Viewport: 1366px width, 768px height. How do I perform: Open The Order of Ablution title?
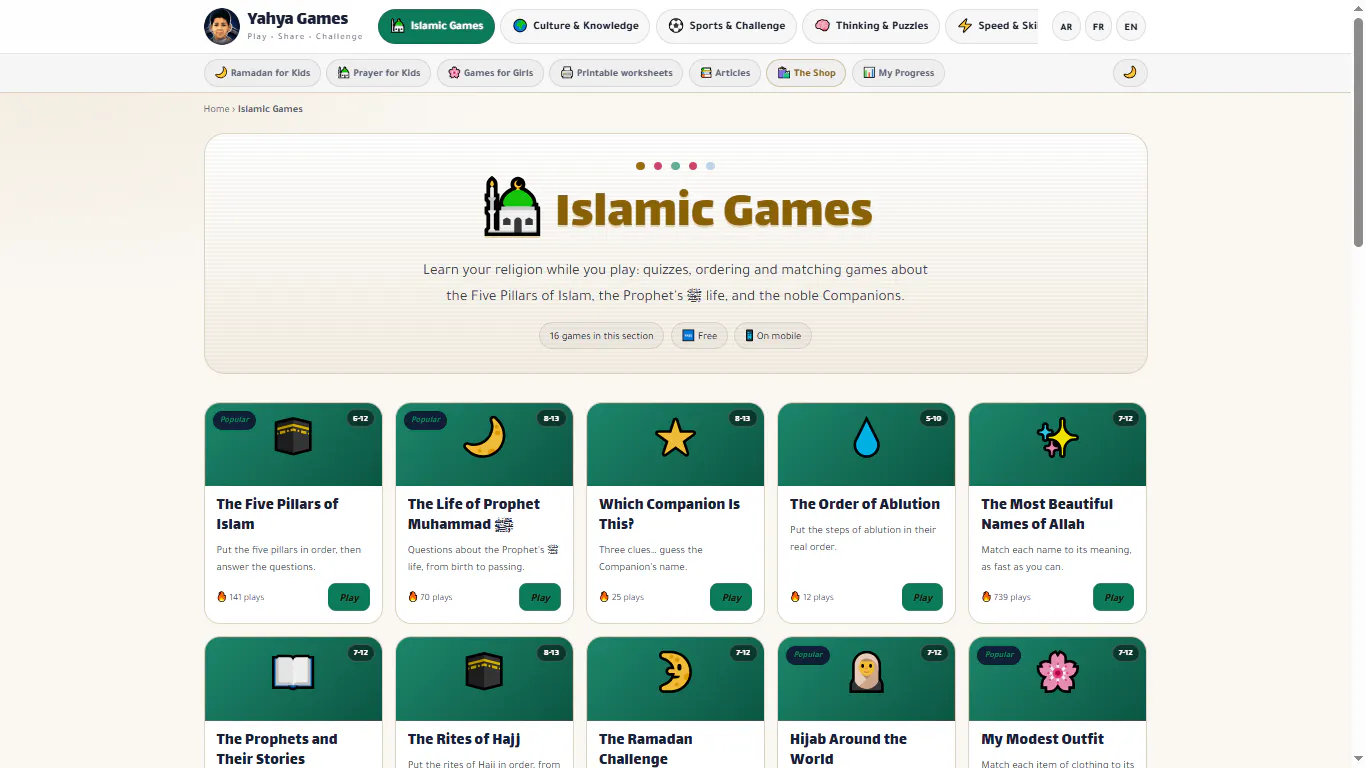[x=865, y=504]
